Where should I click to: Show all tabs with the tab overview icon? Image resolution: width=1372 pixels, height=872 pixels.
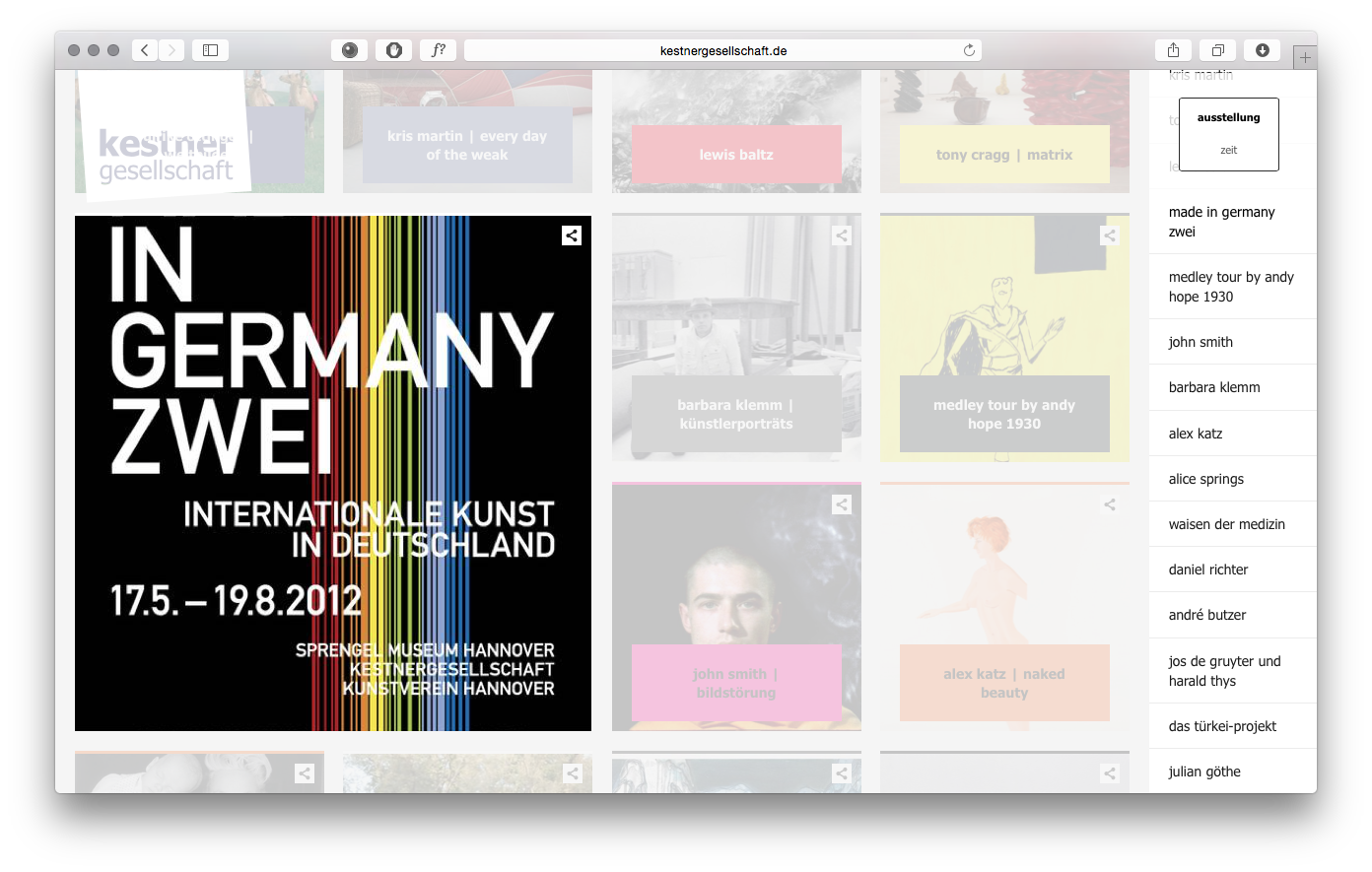pos(1218,50)
